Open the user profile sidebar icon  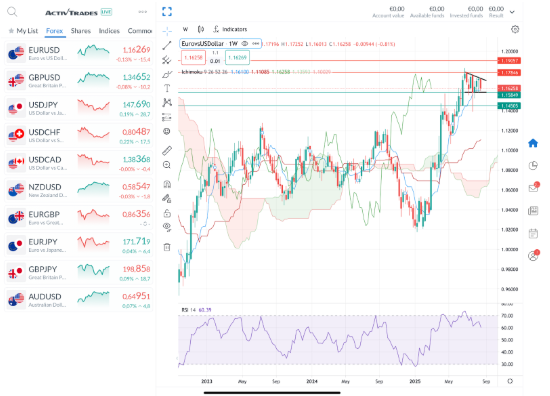[533, 256]
